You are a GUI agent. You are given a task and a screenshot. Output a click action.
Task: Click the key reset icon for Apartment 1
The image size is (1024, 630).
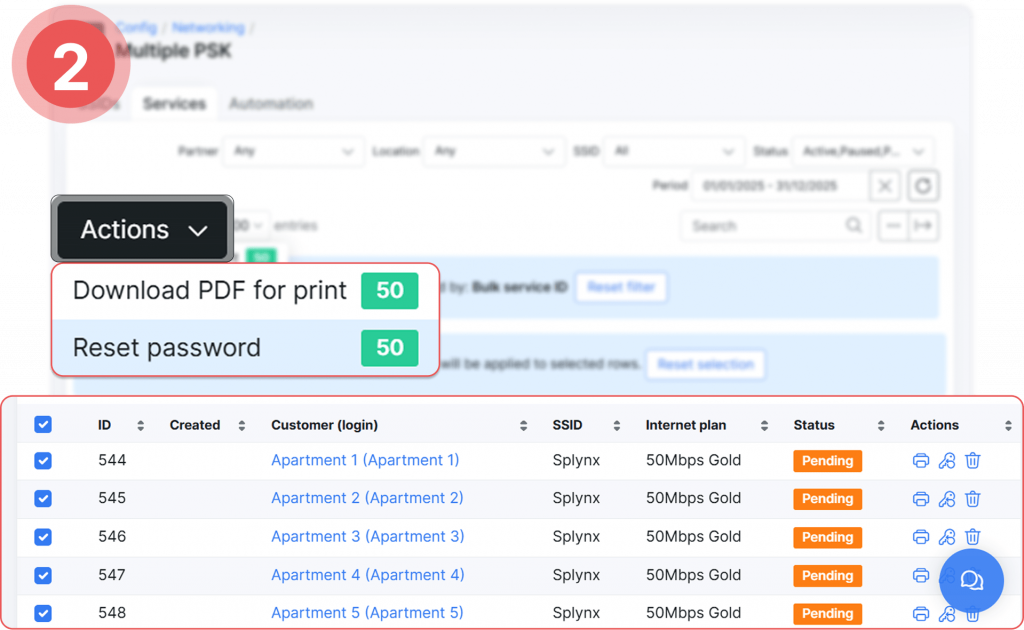pos(947,461)
